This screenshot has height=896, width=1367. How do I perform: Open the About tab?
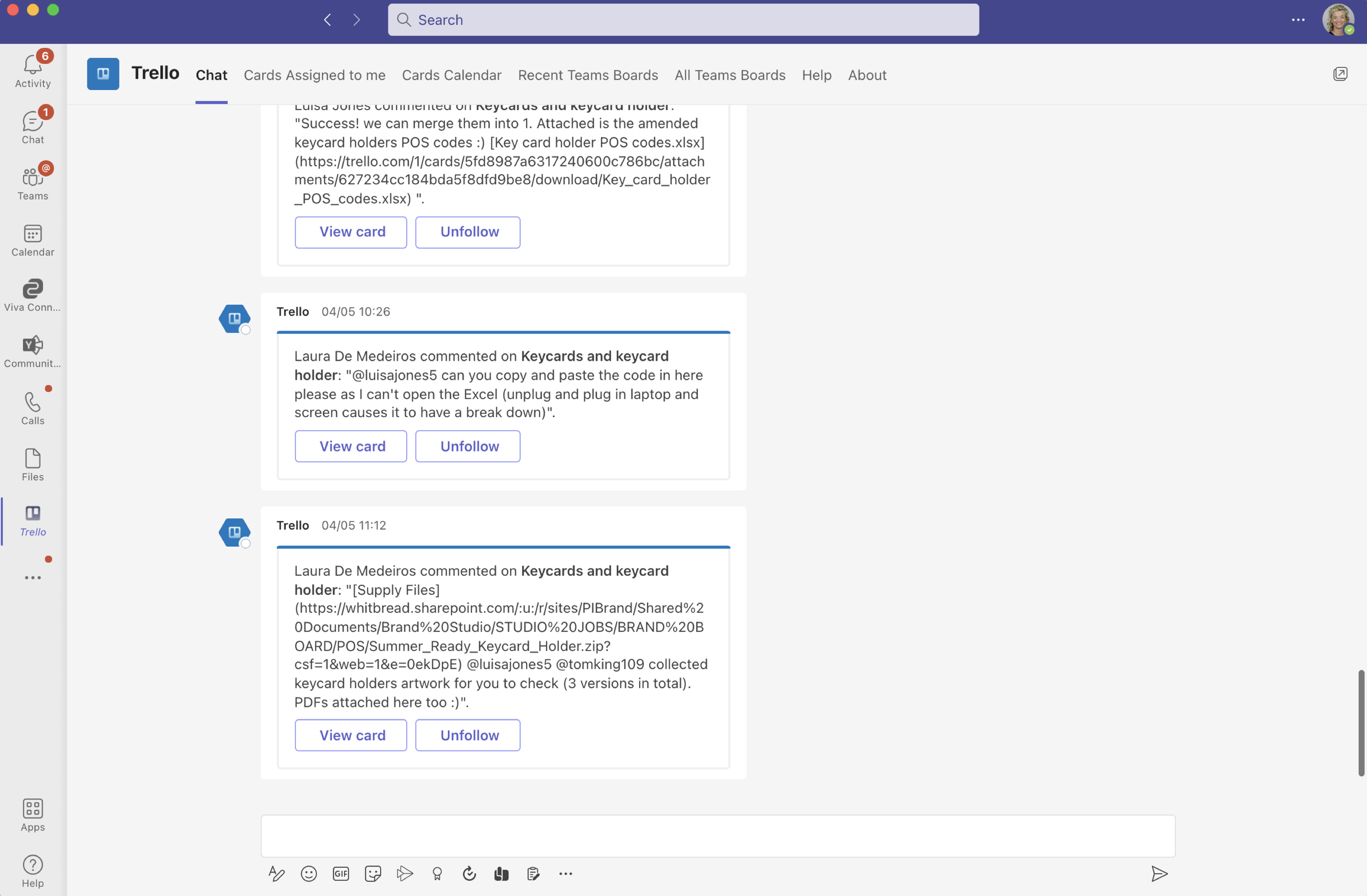coord(867,75)
